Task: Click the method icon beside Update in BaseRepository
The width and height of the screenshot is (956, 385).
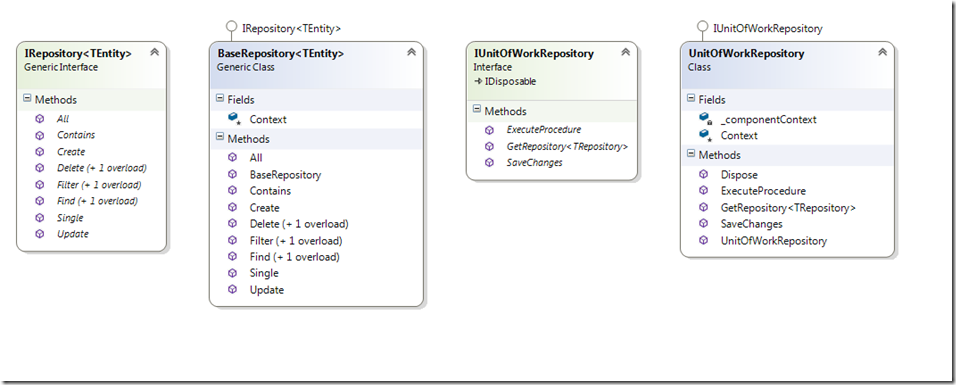Action: tap(232, 290)
